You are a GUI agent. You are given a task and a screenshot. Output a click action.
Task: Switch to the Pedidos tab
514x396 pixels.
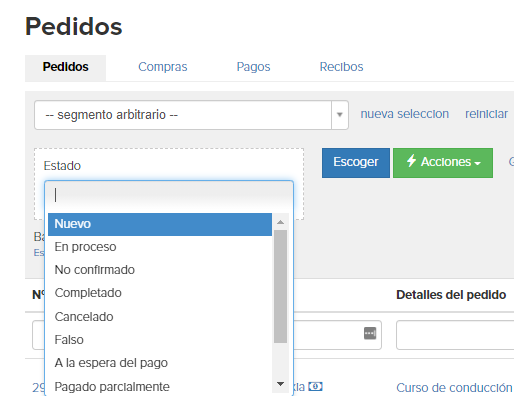click(x=65, y=67)
